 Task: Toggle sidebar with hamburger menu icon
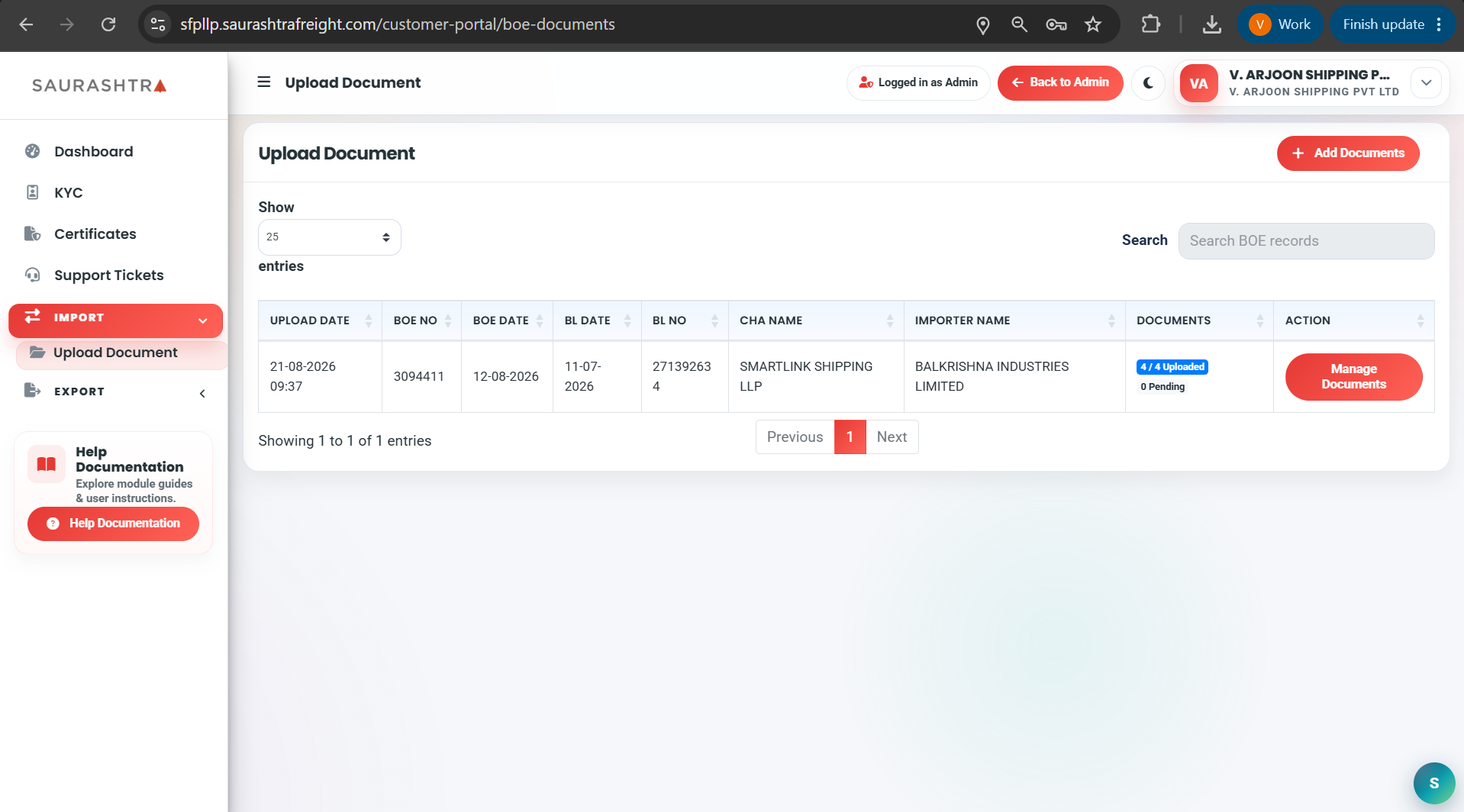coord(264,82)
